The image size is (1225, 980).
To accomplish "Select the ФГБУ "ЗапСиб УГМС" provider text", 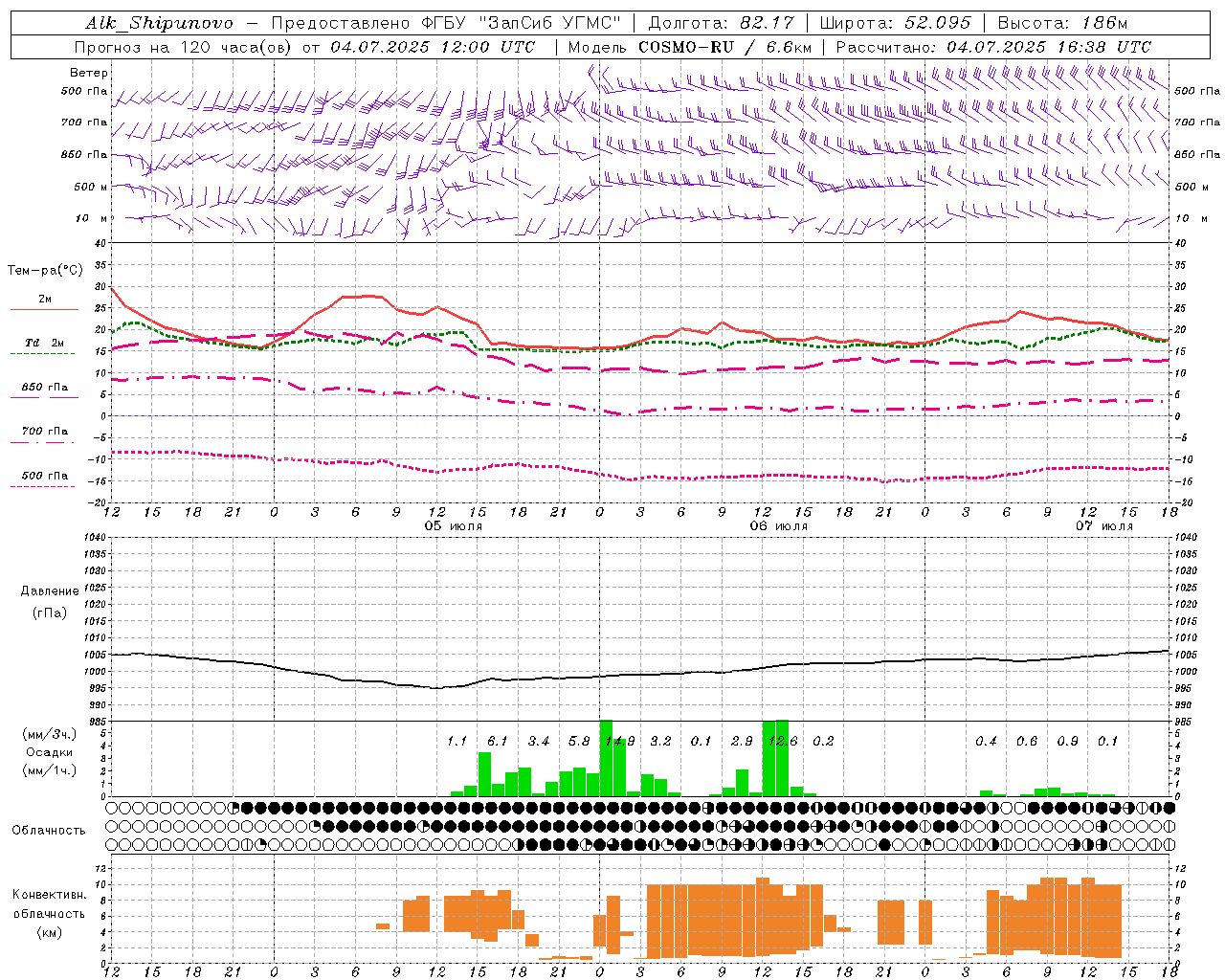I will (521, 23).
